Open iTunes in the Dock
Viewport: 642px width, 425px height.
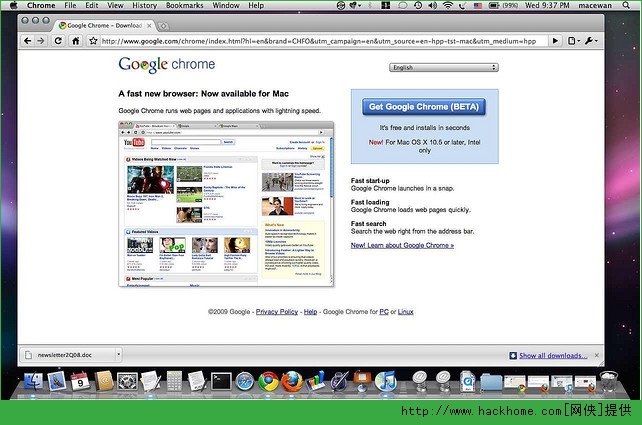coord(385,382)
